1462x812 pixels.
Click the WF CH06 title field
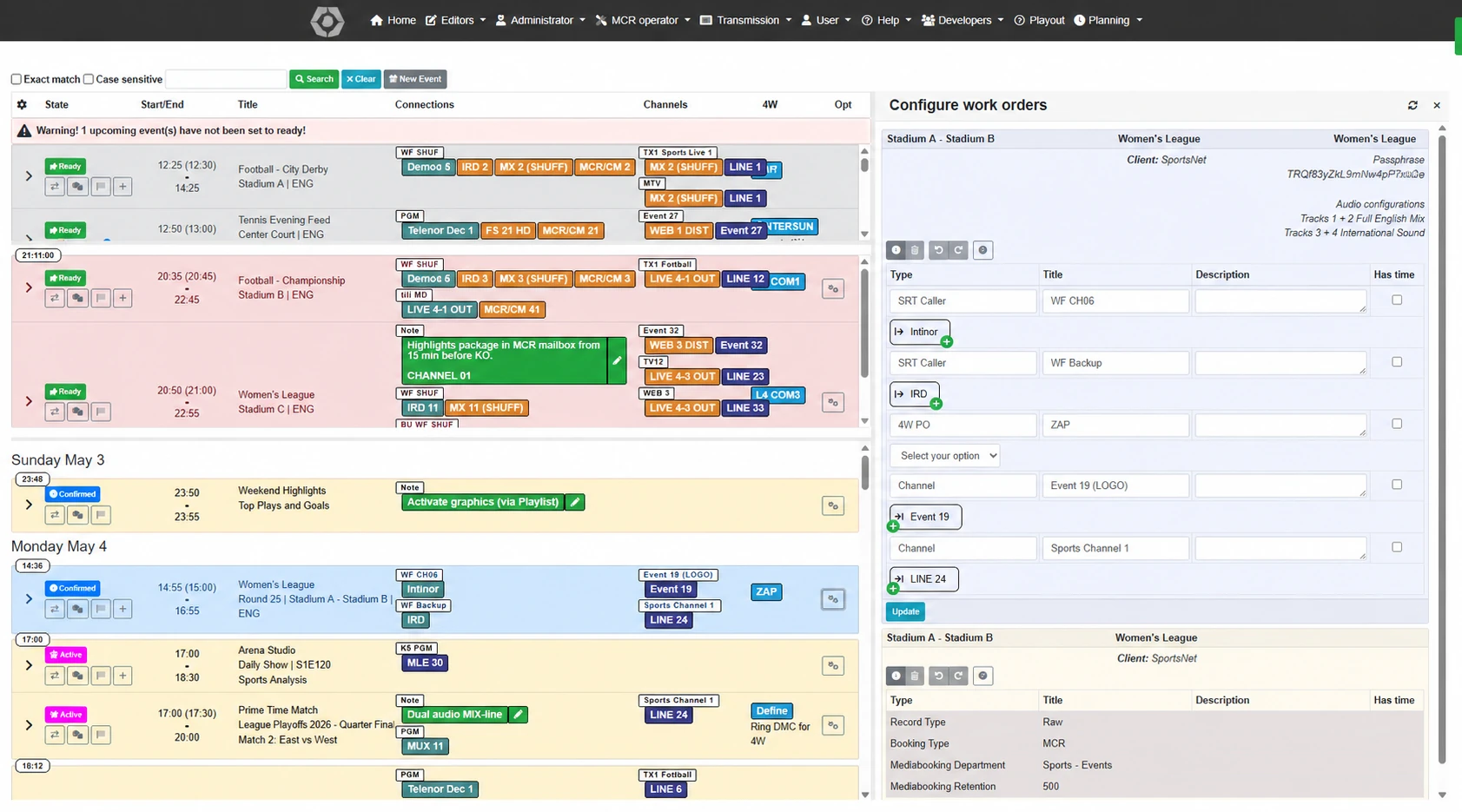(1115, 301)
